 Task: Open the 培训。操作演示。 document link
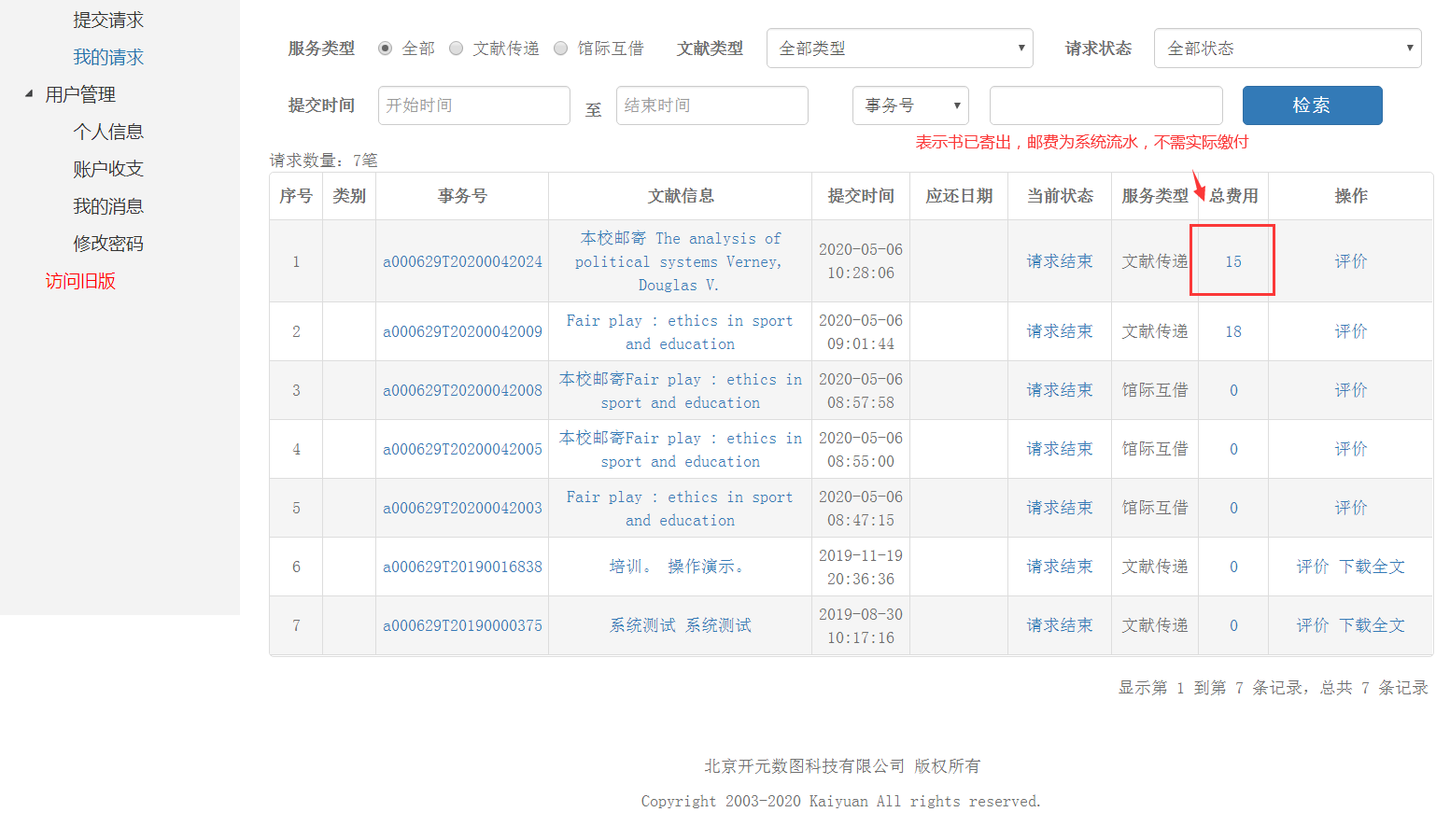click(x=679, y=567)
